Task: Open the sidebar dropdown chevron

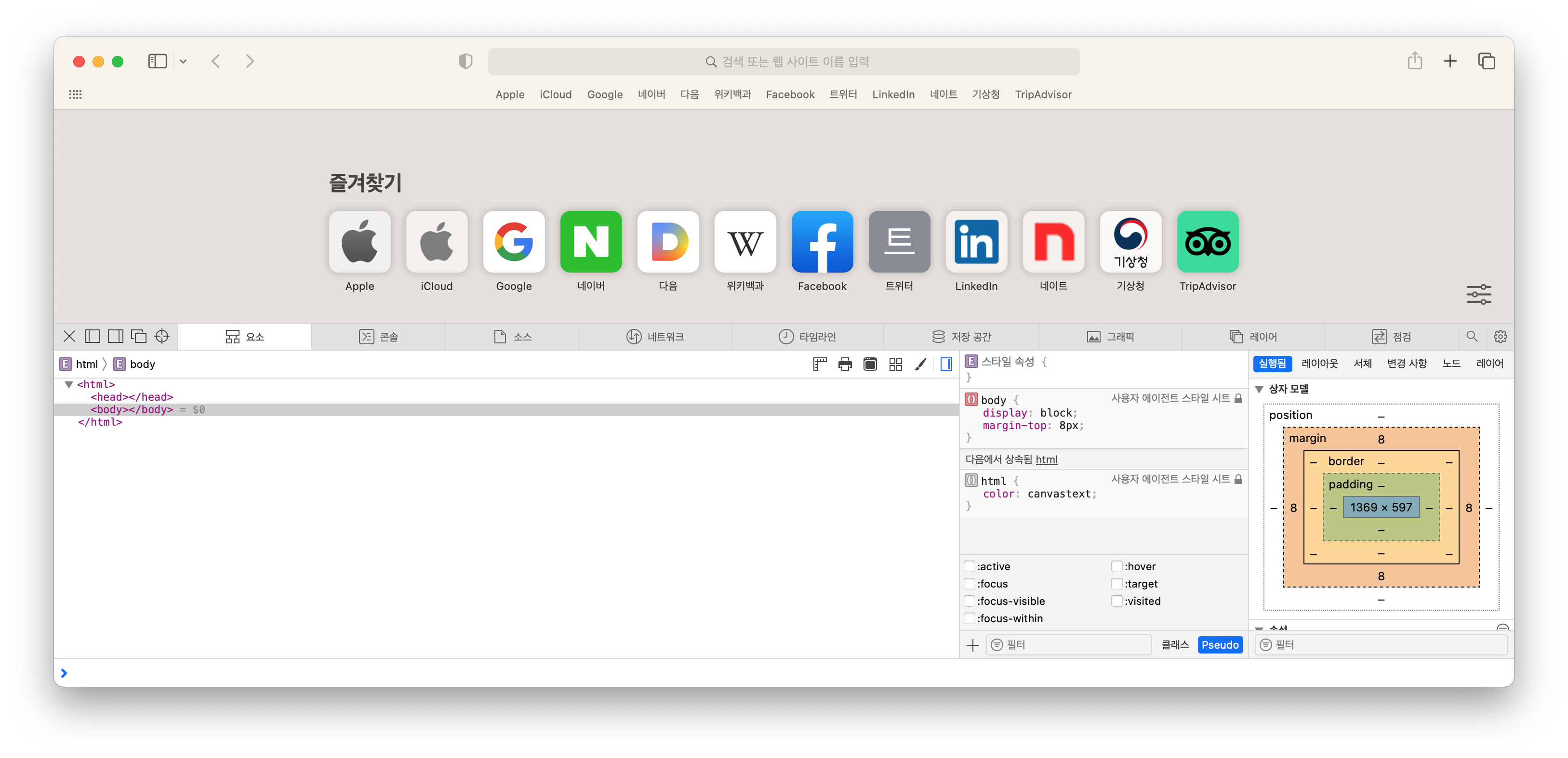Action: (x=183, y=62)
